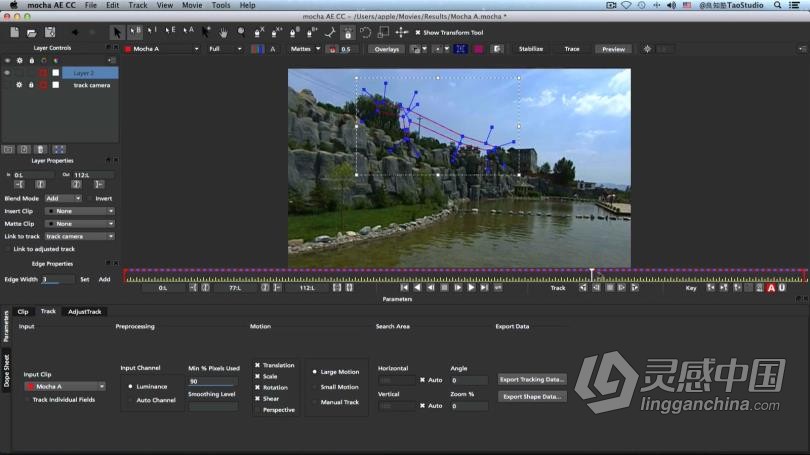Open the Dope Sheet side tab

tap(6, 371)
